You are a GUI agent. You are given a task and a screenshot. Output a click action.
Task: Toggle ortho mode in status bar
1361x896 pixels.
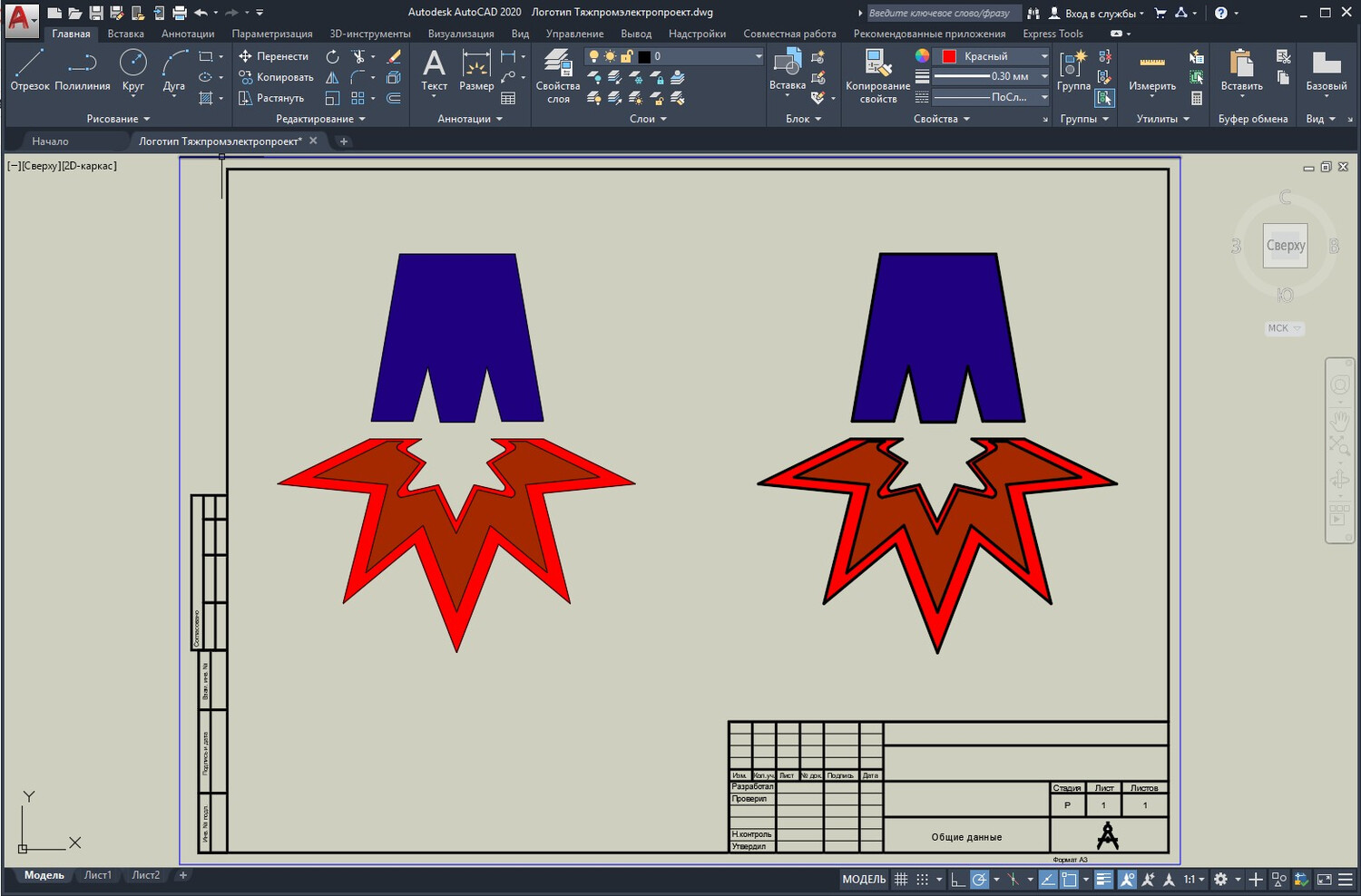click(958, 879)
